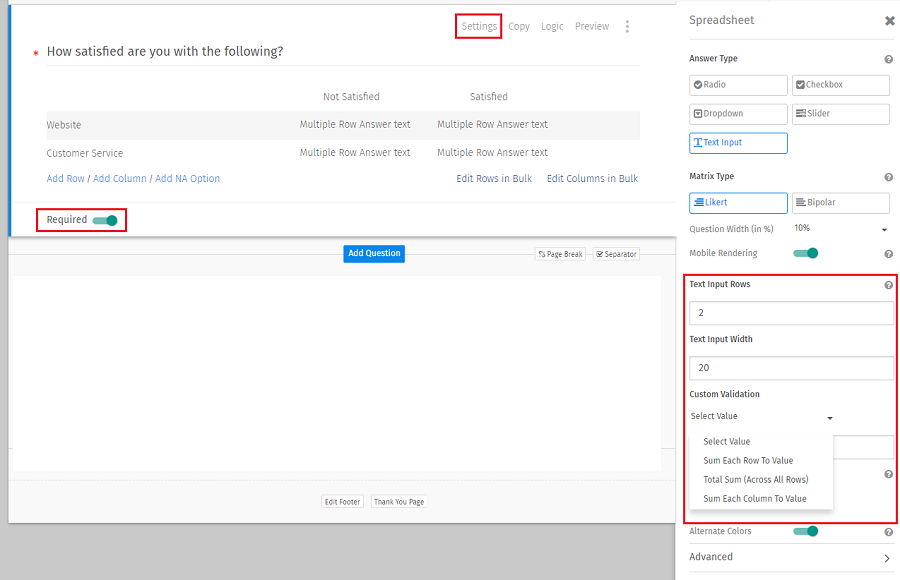Screen dimensions: 900x580
Task: Click the Add Question button
Action: coord(373,253)
